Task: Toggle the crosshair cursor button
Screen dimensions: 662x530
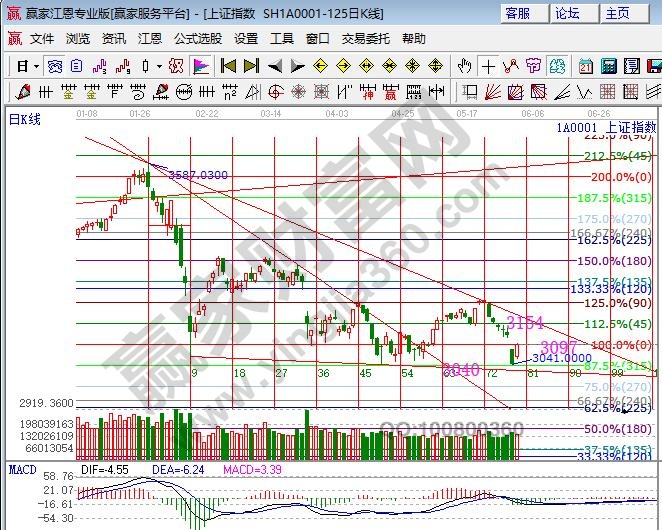Action: (x=488, y=66)
